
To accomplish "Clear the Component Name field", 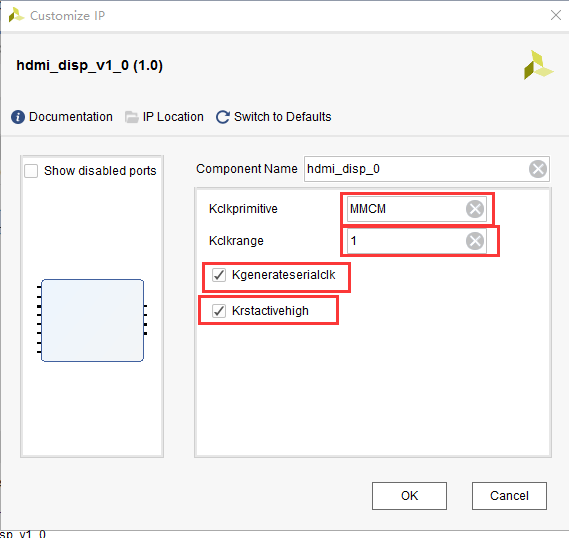I will (538, 169).
